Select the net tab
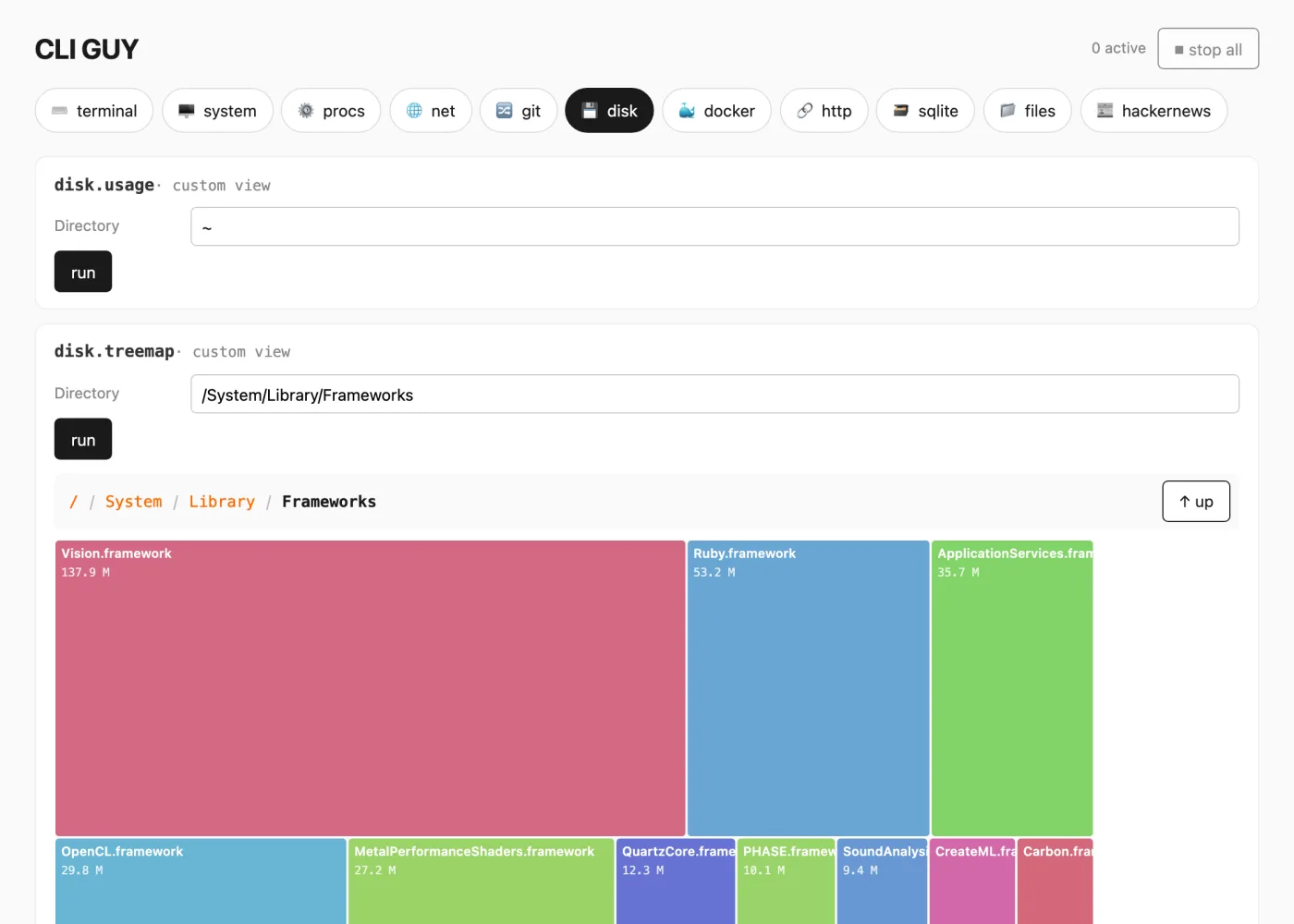Image resolution: width=1294 pixels, height=924 pixels. click(x=431, y=111)
